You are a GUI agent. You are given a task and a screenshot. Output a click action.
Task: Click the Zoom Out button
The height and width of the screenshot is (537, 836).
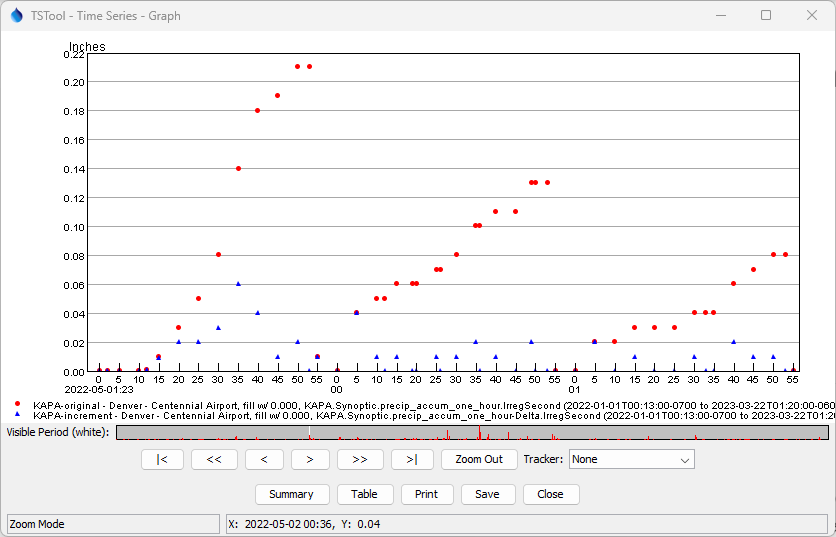coord(479,459)
